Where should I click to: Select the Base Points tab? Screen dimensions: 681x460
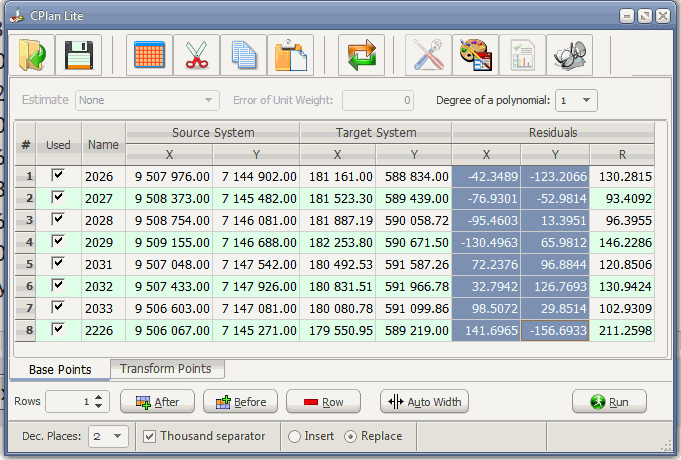pyautogui.click(x=60, y=369)
